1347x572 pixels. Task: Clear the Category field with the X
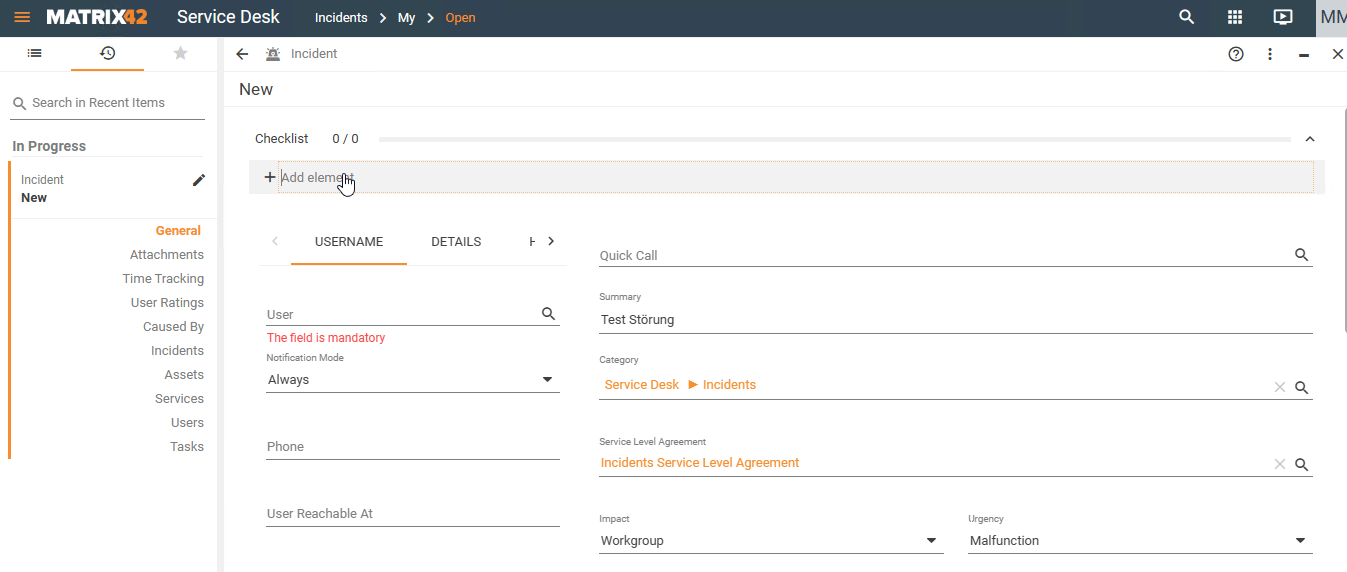tap(1280, 387)
